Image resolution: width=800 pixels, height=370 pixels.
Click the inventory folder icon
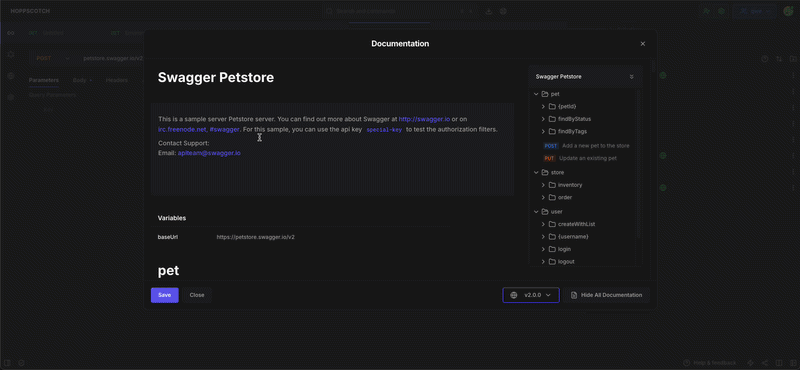[x=552, y=185]
